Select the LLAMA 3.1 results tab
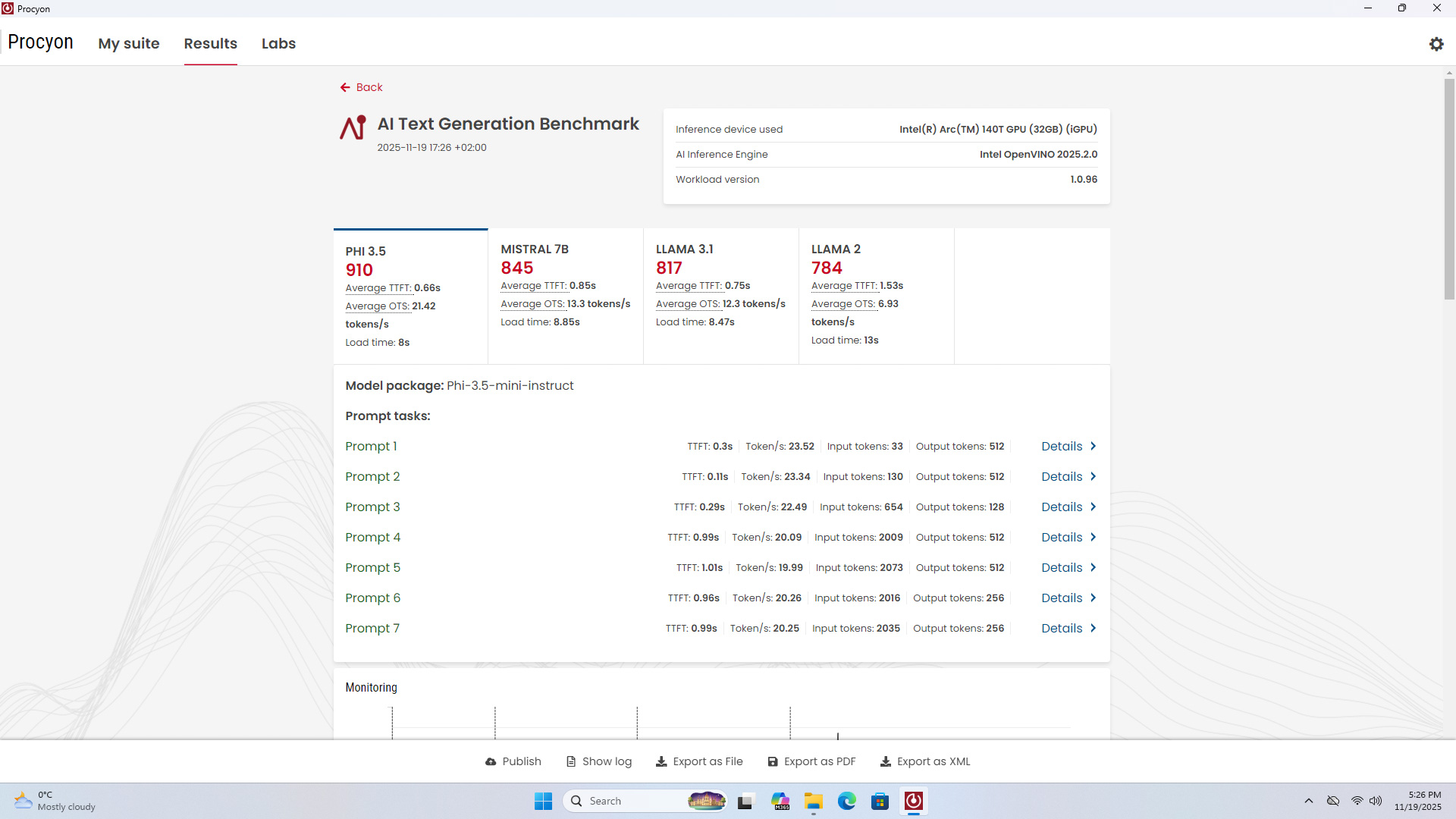Screen dimensions: 1456x819 coord(721,297)
